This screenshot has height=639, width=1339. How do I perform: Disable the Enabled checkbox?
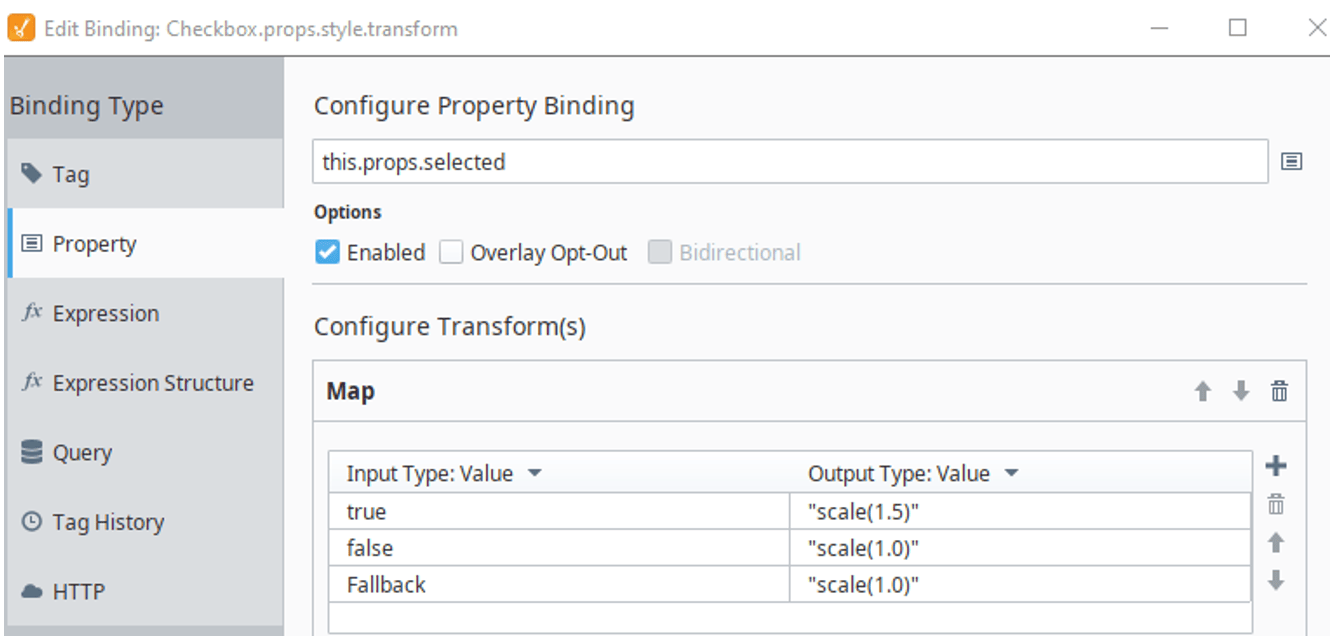(328, 253)
